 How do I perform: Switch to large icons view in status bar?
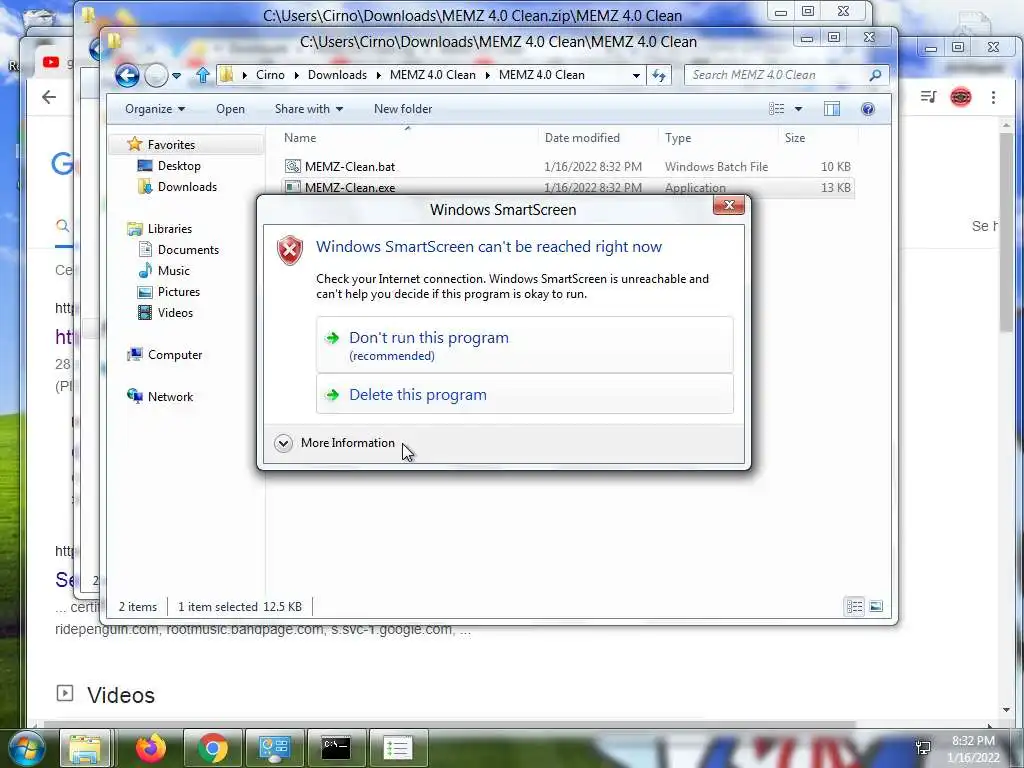(876, 607)
